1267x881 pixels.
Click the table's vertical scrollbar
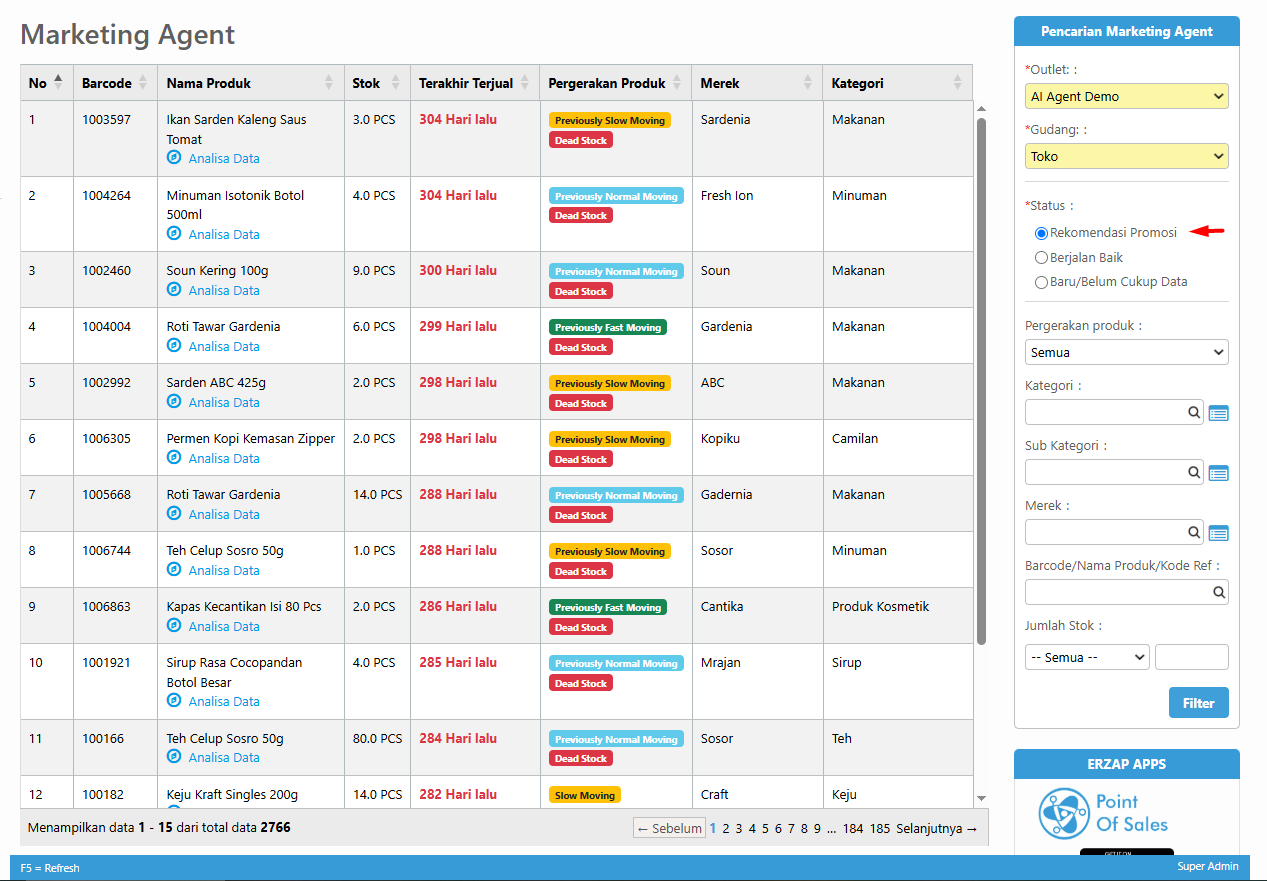981,380
